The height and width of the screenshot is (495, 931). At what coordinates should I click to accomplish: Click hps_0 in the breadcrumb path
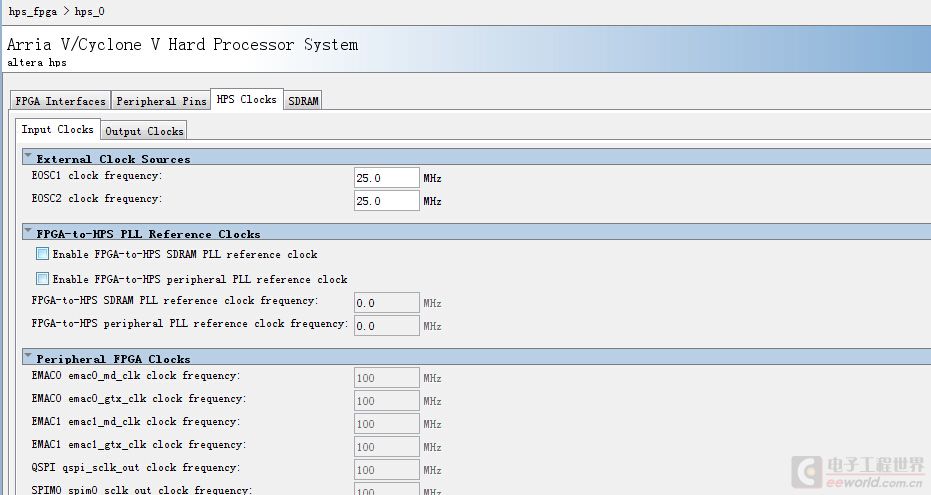pos(89,11)
